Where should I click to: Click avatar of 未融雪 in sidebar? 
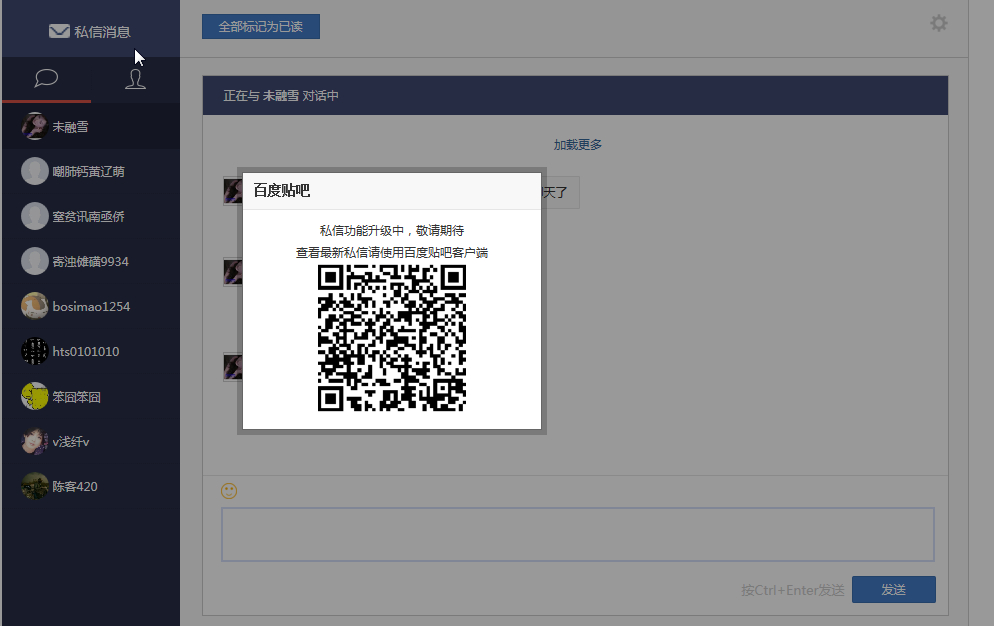pos(35,127)
